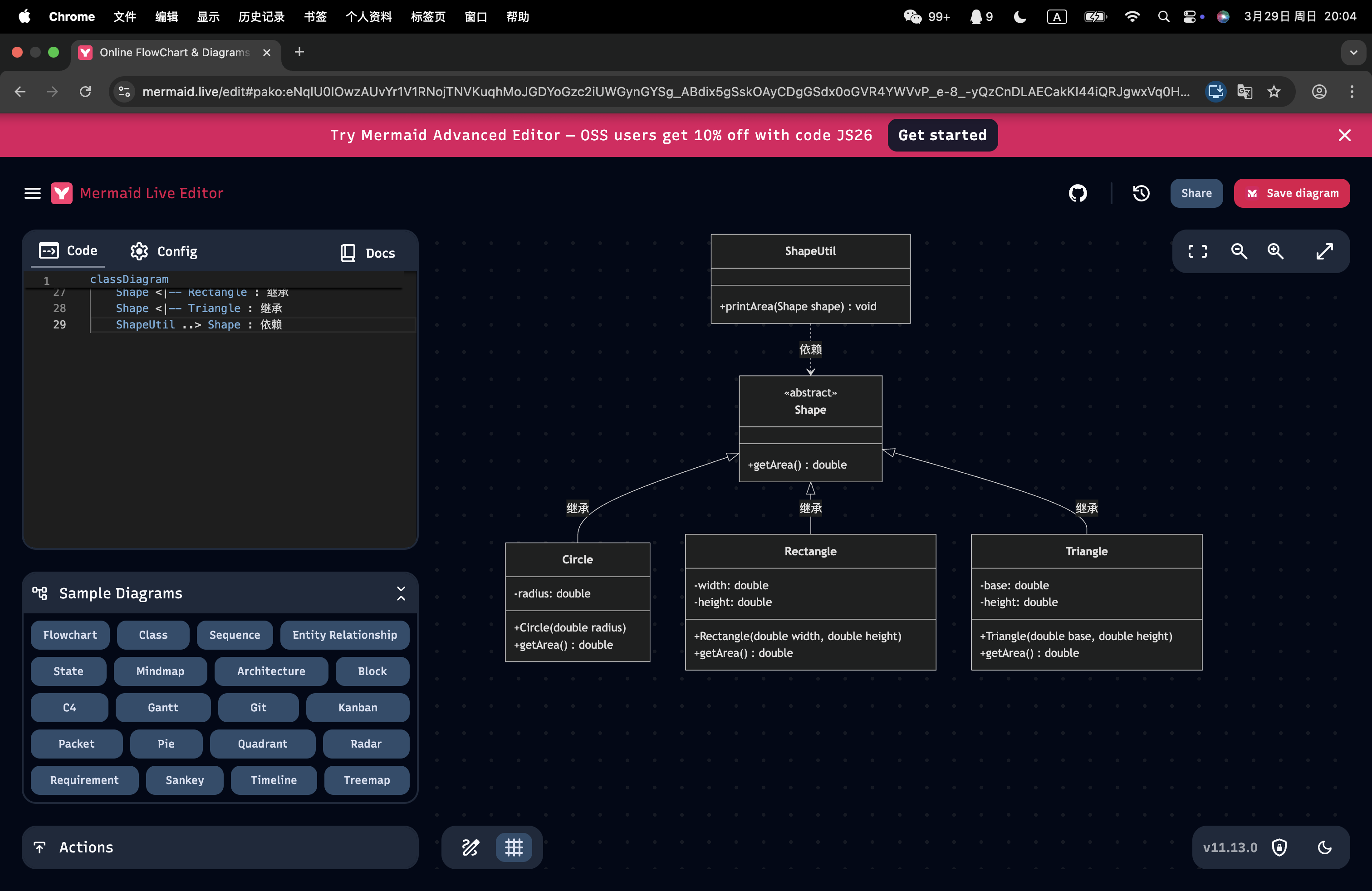Open the diagram history clock icon

point(1141,193)
